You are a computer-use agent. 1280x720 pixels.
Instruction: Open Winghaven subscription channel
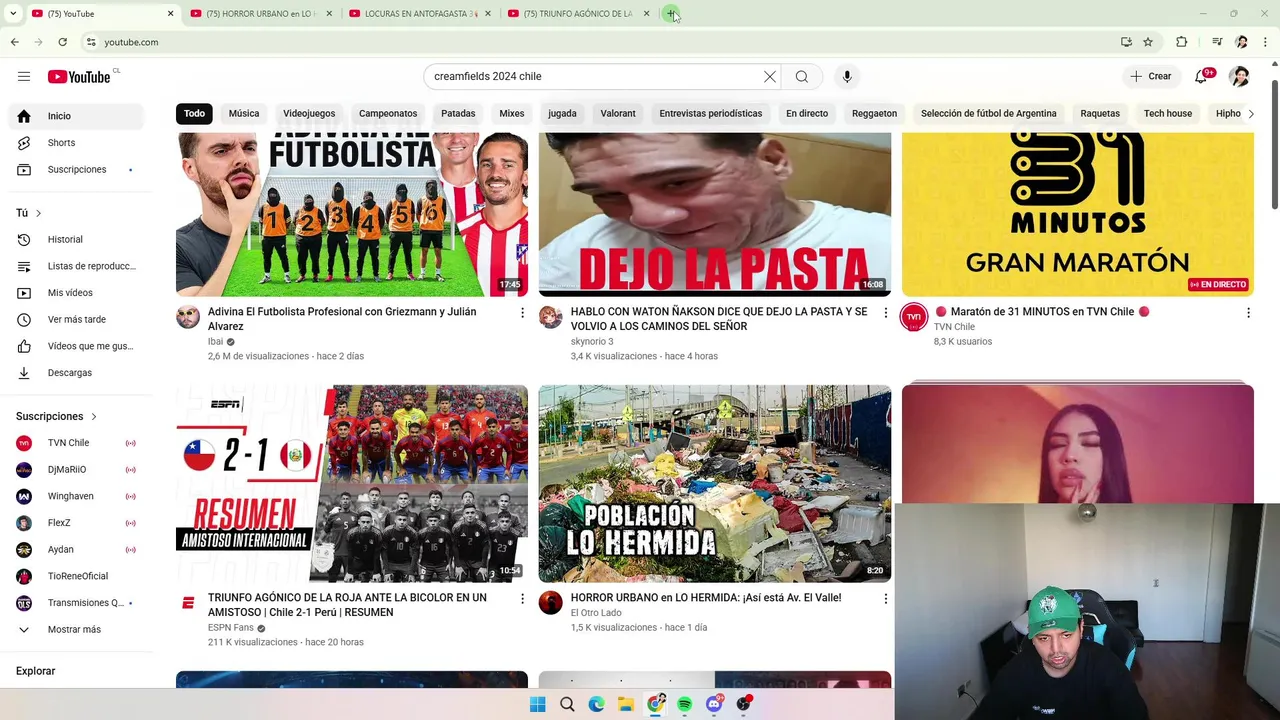[77, 497]
